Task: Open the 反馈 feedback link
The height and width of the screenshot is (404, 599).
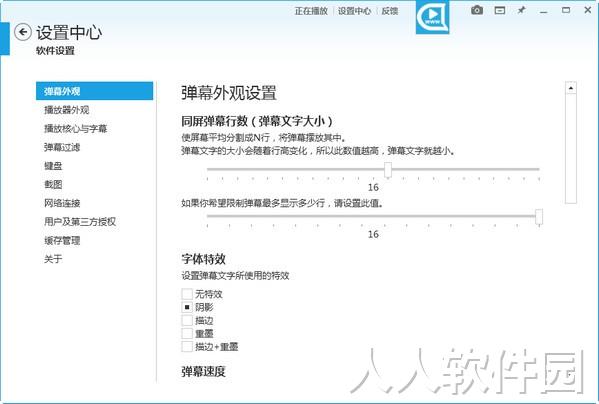Action: point(390,11)
